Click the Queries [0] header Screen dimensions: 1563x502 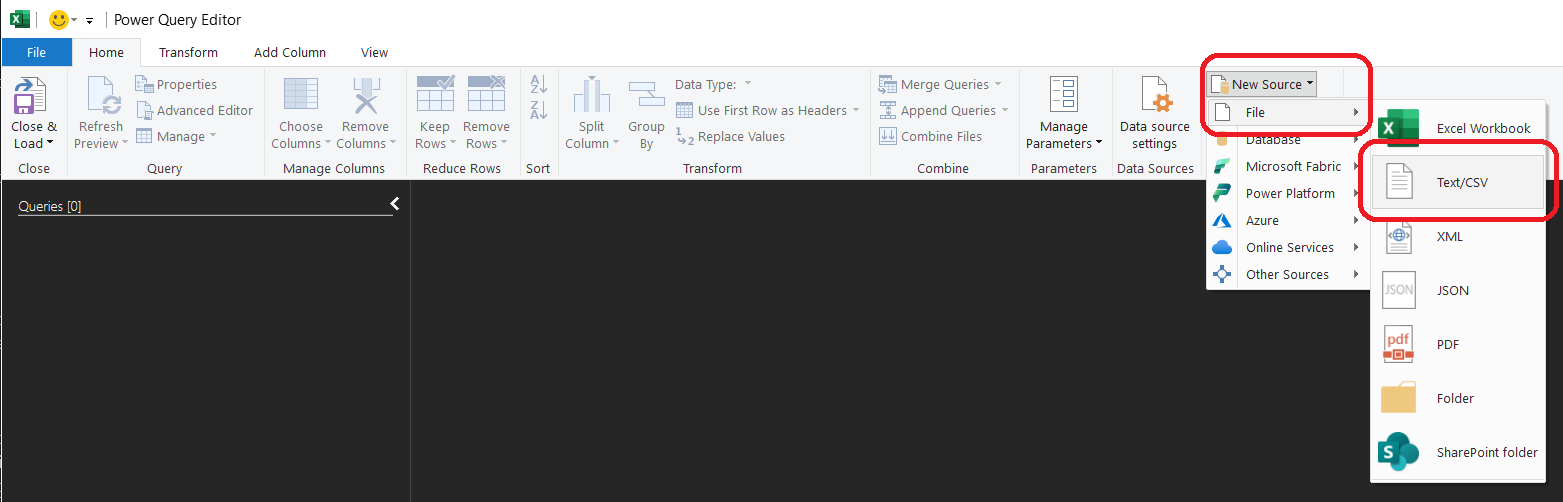coord(50,206)
